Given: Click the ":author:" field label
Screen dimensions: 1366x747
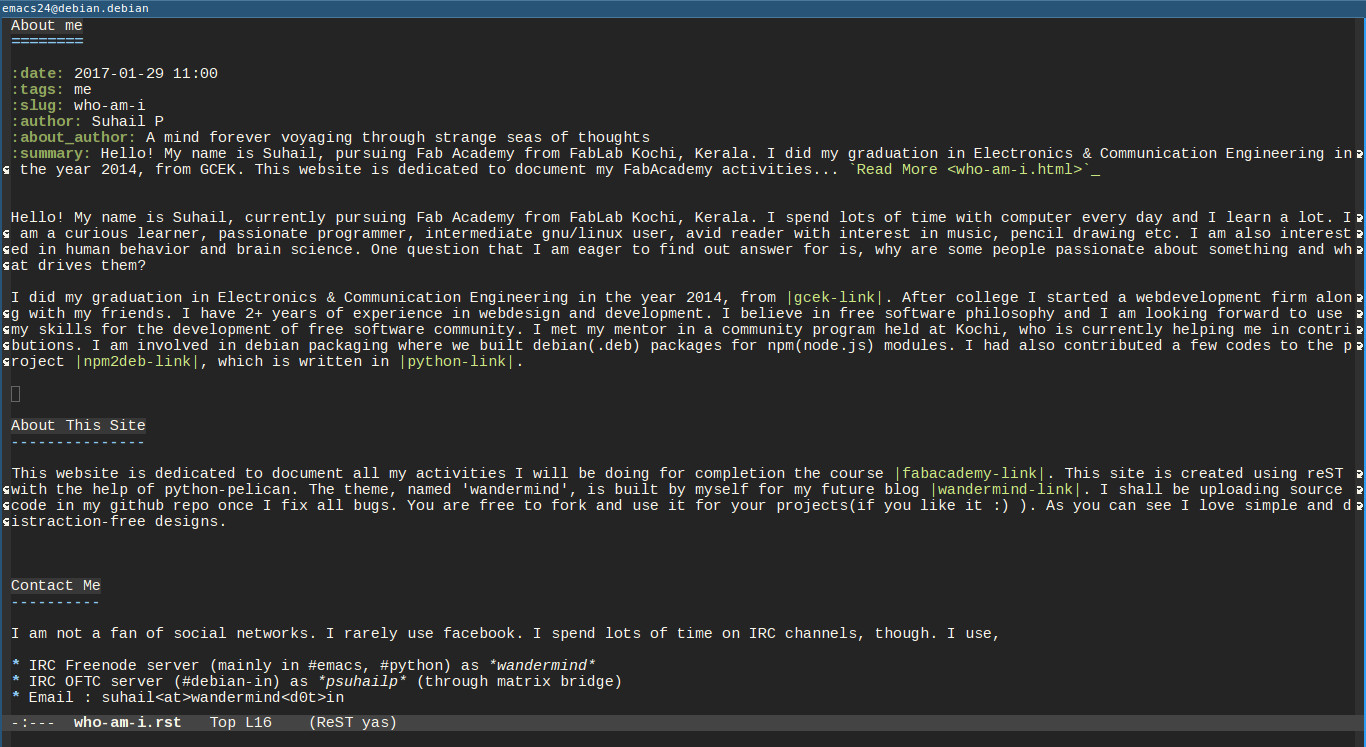Looking at the screenshot, I should pos(47,122).
